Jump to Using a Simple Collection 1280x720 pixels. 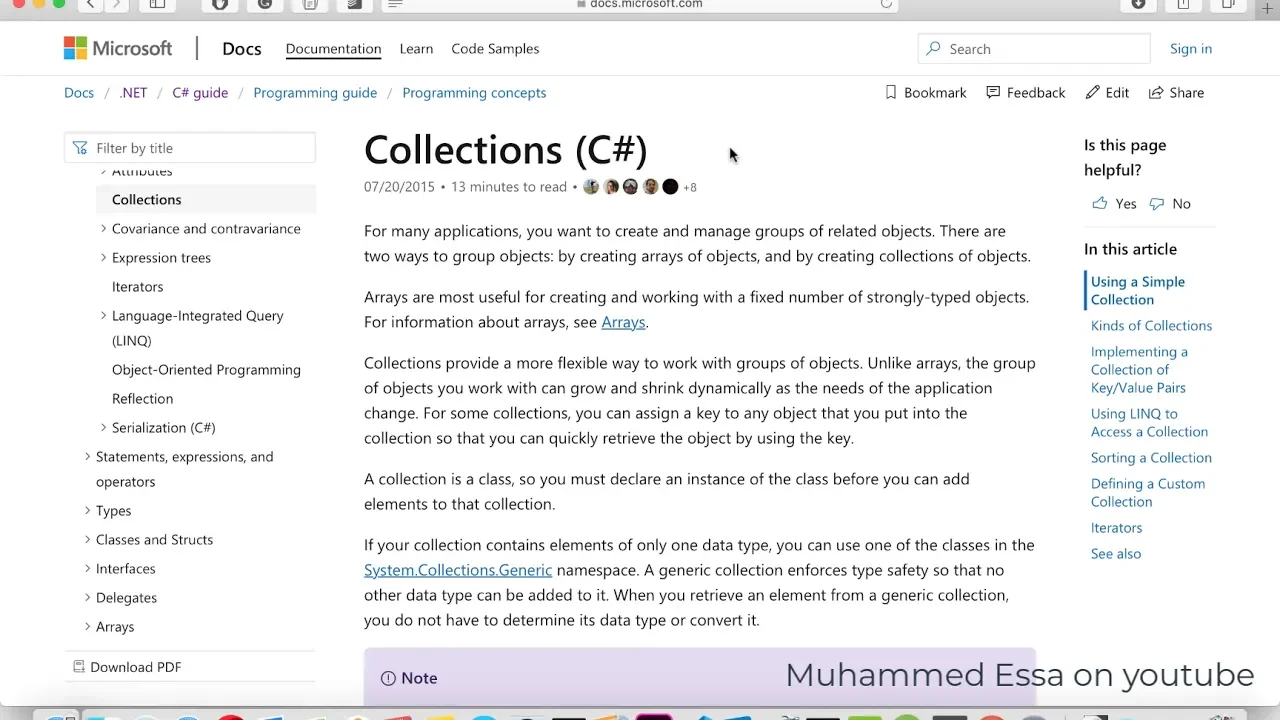1138,290
